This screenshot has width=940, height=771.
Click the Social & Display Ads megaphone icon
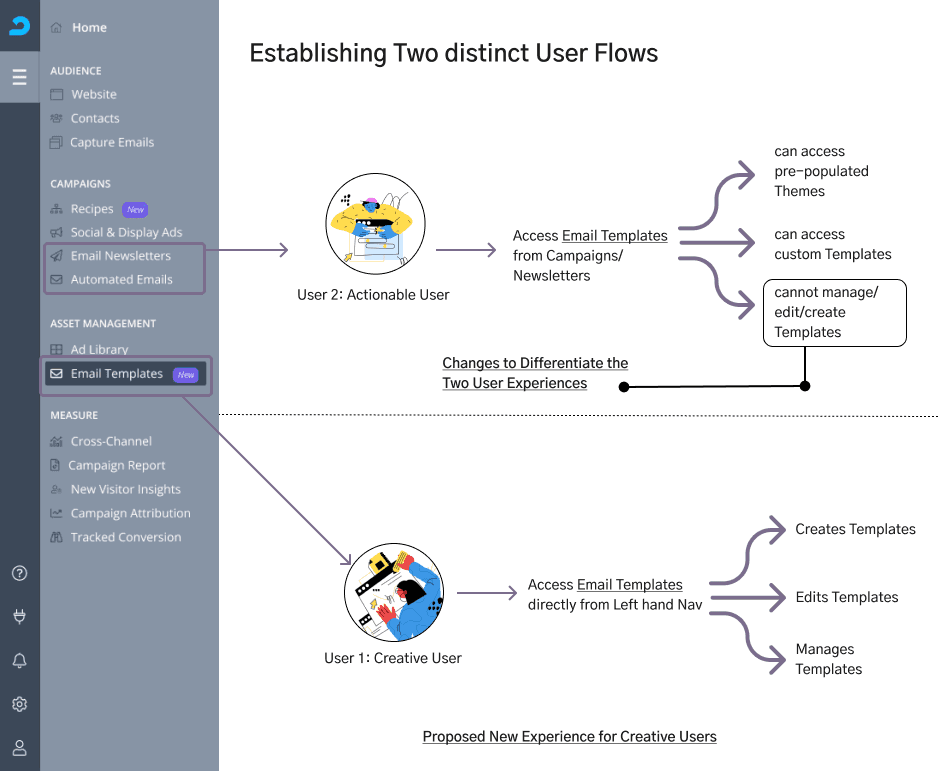point(56,232)
